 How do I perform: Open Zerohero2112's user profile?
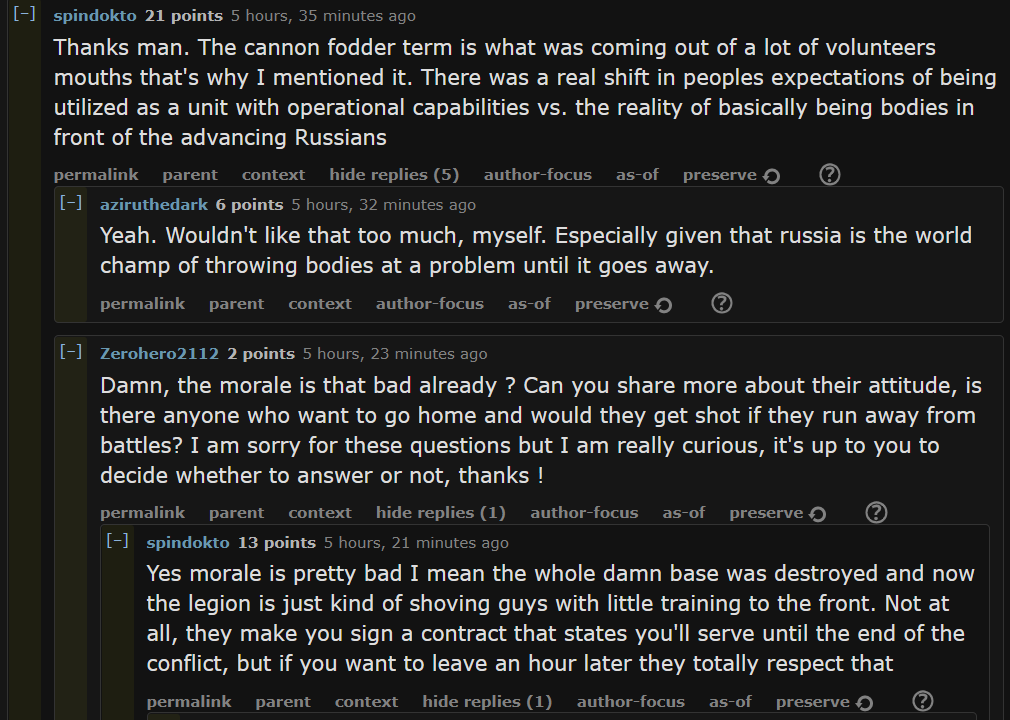click(159, 353)
